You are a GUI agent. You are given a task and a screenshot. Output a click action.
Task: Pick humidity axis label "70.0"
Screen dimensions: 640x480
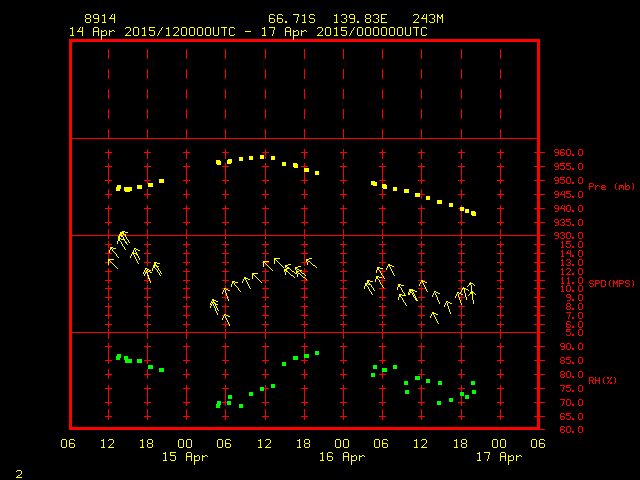571,402
